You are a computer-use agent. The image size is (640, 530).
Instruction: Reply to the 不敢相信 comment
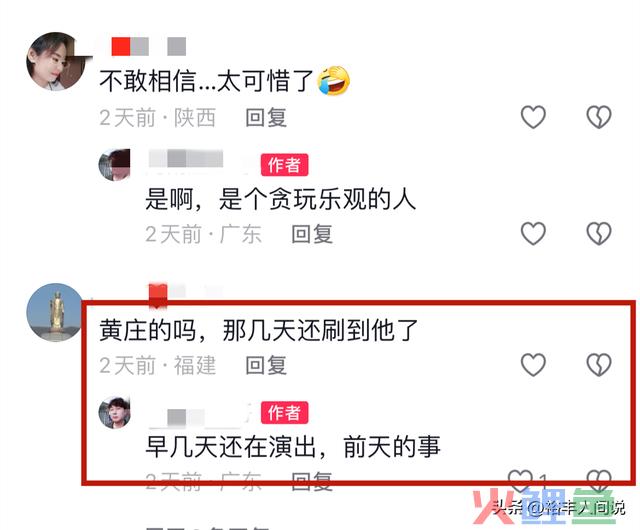(266, 118)
